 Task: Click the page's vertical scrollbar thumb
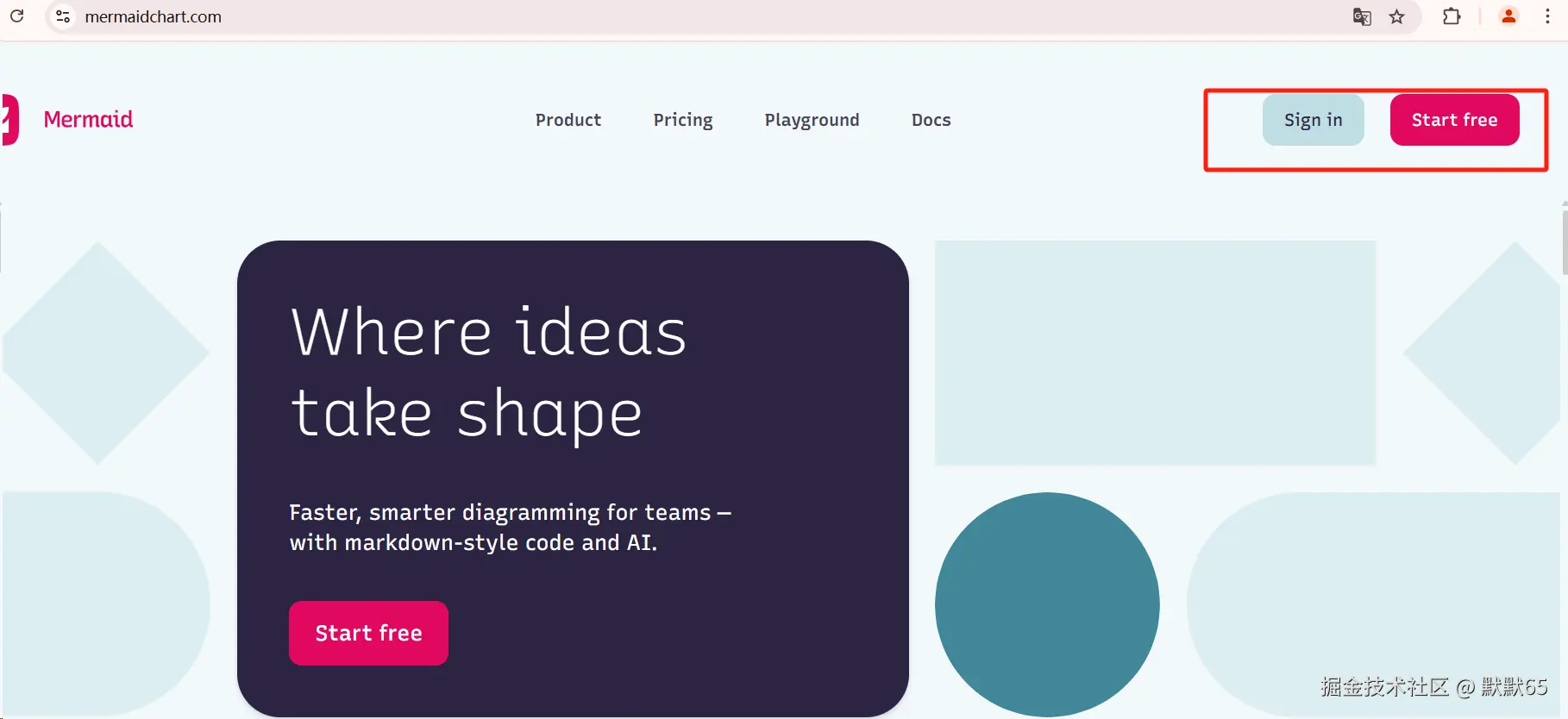(x=1565, y=241)
